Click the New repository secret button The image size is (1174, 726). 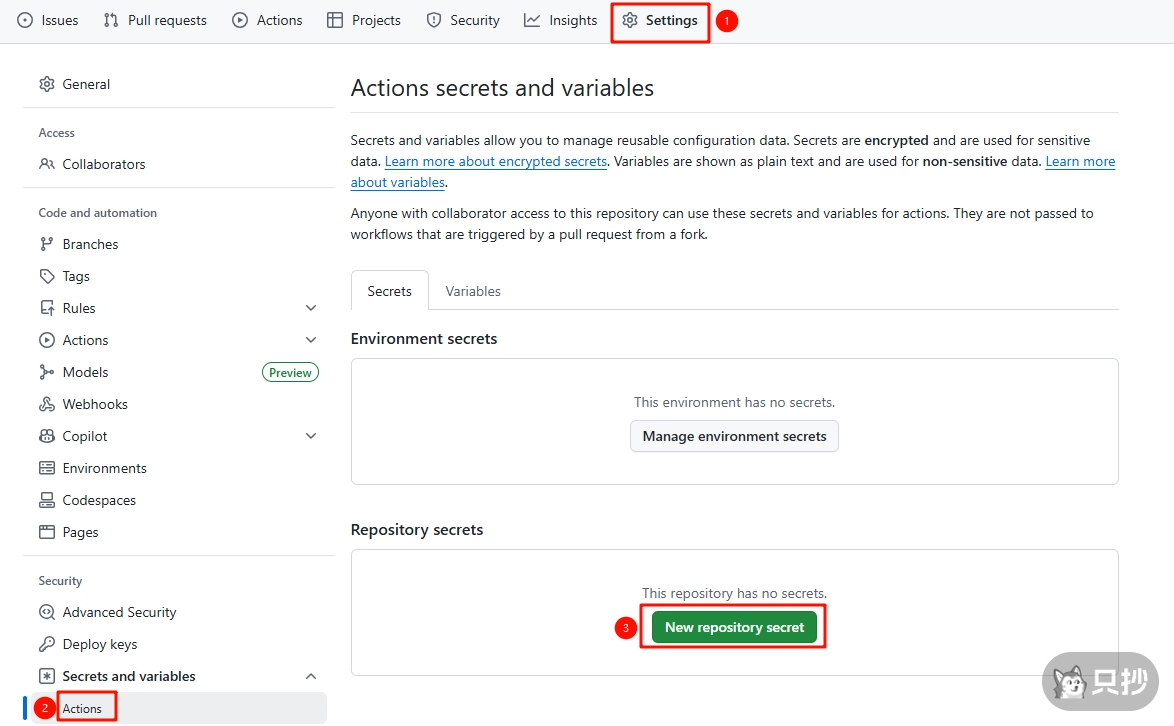[734, 627]
